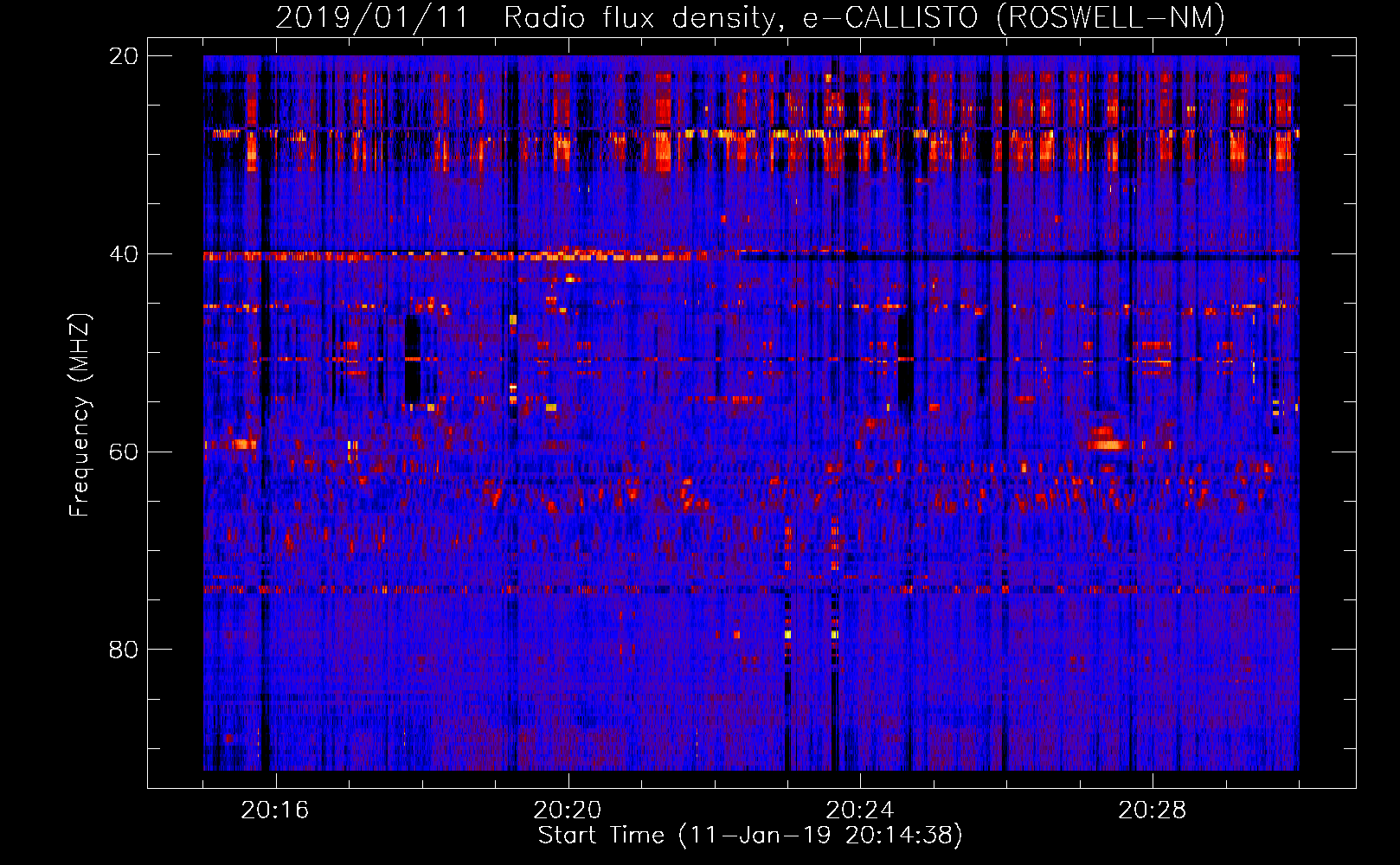The height and width of the screenshot is (865, 1400).
Task: Click the 40 MHz tick label
Action: pos(124,254)
